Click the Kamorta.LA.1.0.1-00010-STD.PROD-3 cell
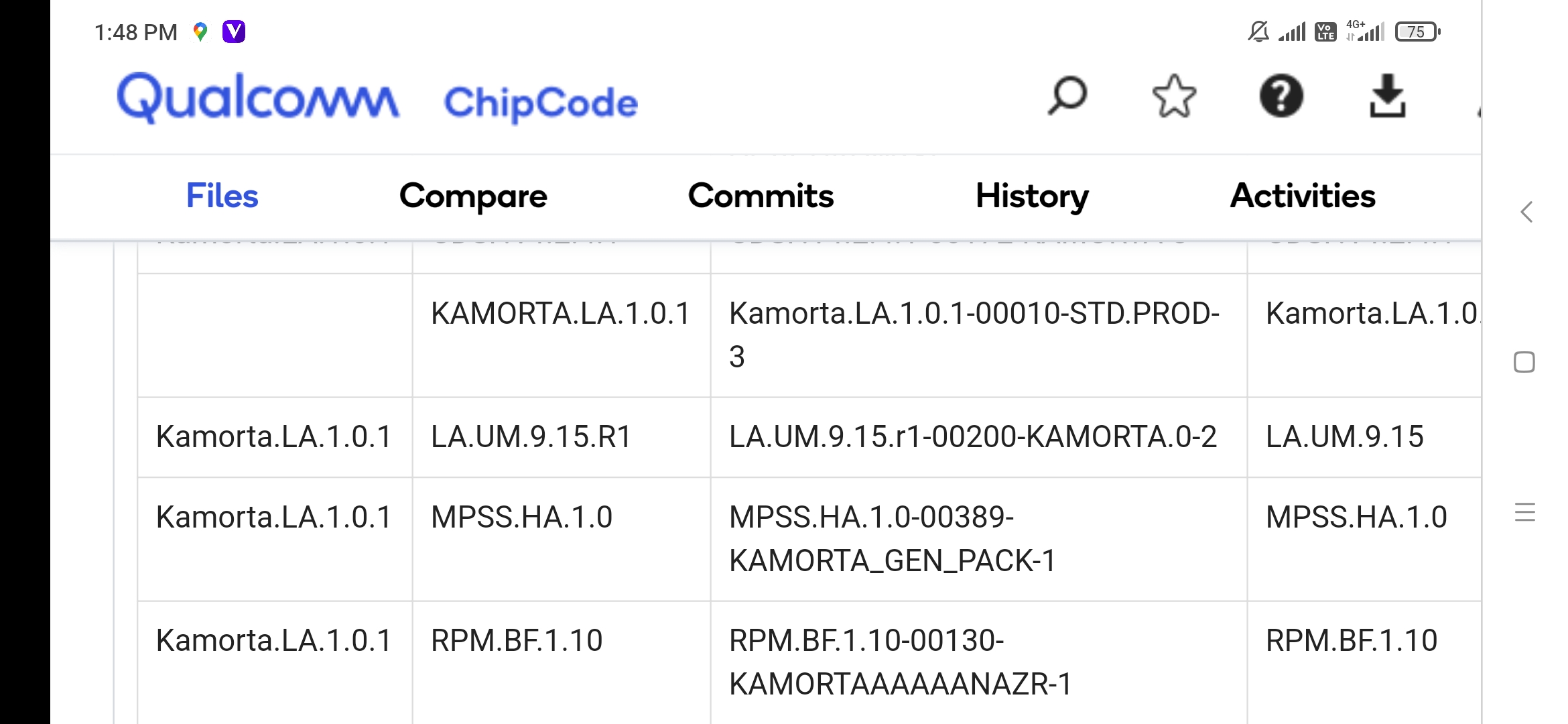 click(978, 335)
